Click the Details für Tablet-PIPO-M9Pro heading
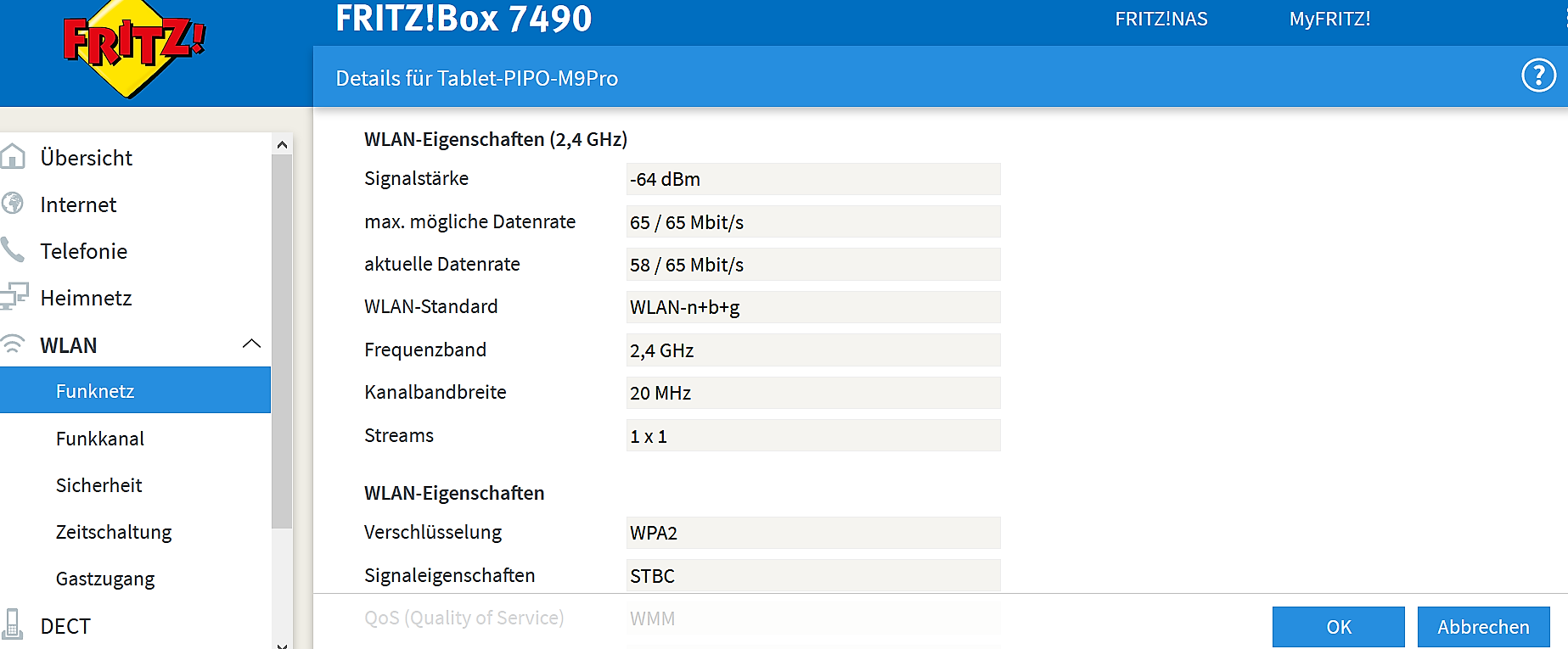This screenshot has width=1568, height=649. [476, 78]
